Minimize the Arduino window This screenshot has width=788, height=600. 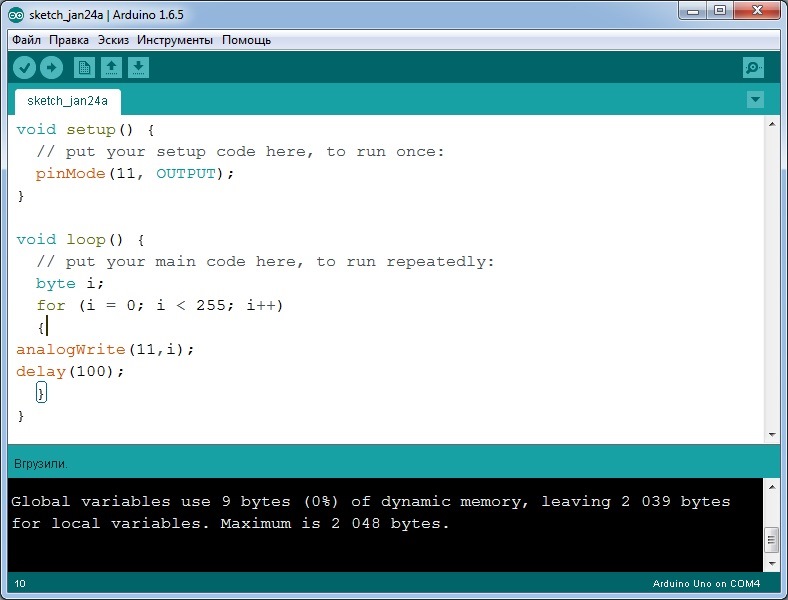[693, 11]
